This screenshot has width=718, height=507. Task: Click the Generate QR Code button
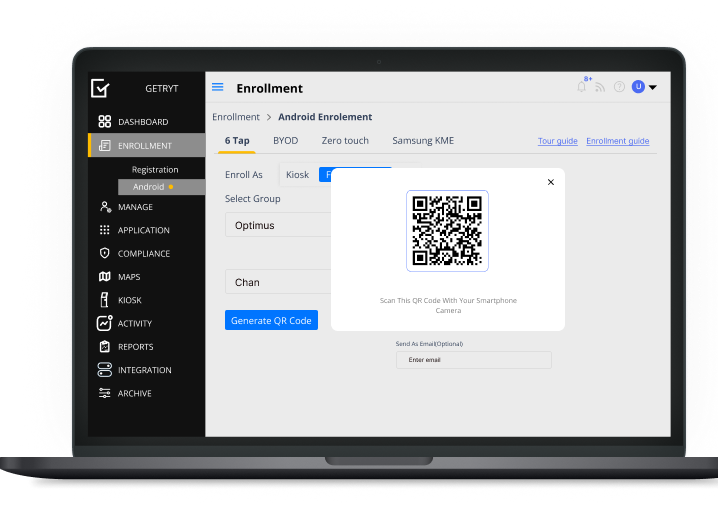(271, 320)
